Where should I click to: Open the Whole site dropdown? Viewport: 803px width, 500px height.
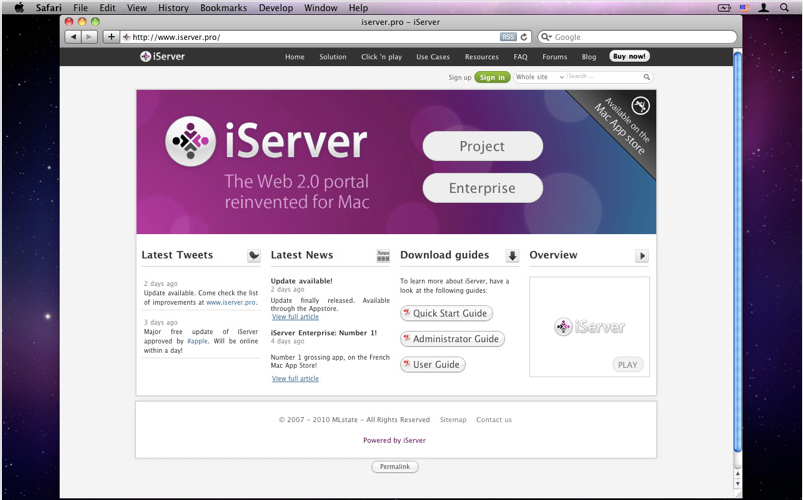pyautogui.click(x=539, y=77)
